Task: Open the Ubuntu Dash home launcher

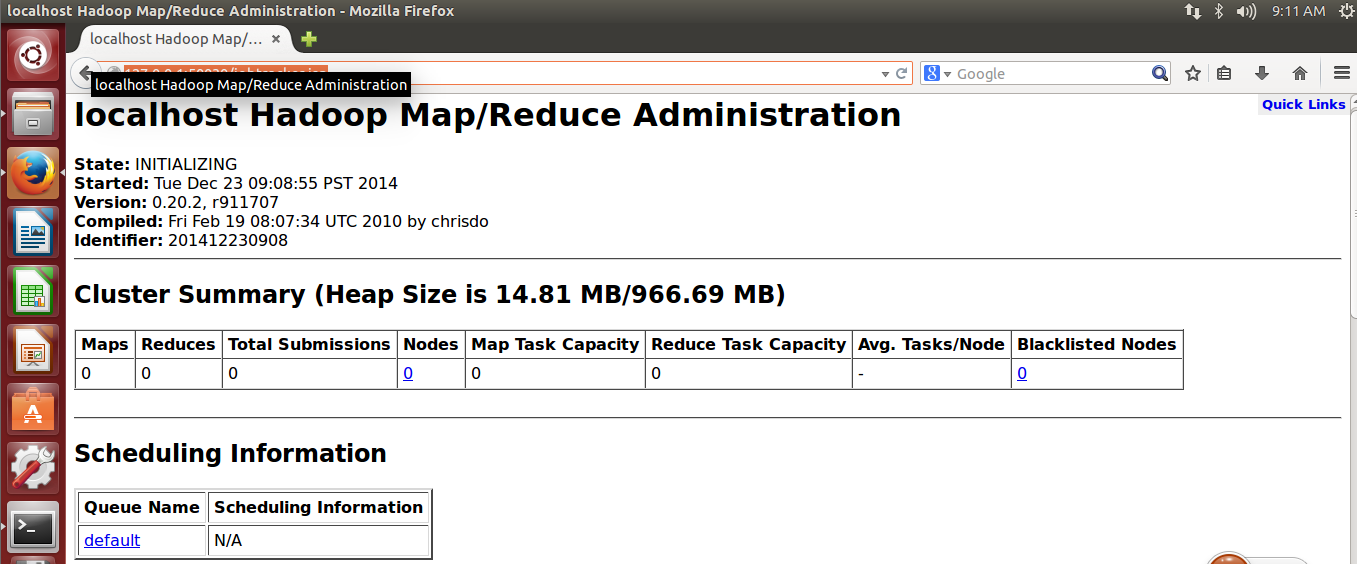Action: pyautogui.click(x=33, y=54)
